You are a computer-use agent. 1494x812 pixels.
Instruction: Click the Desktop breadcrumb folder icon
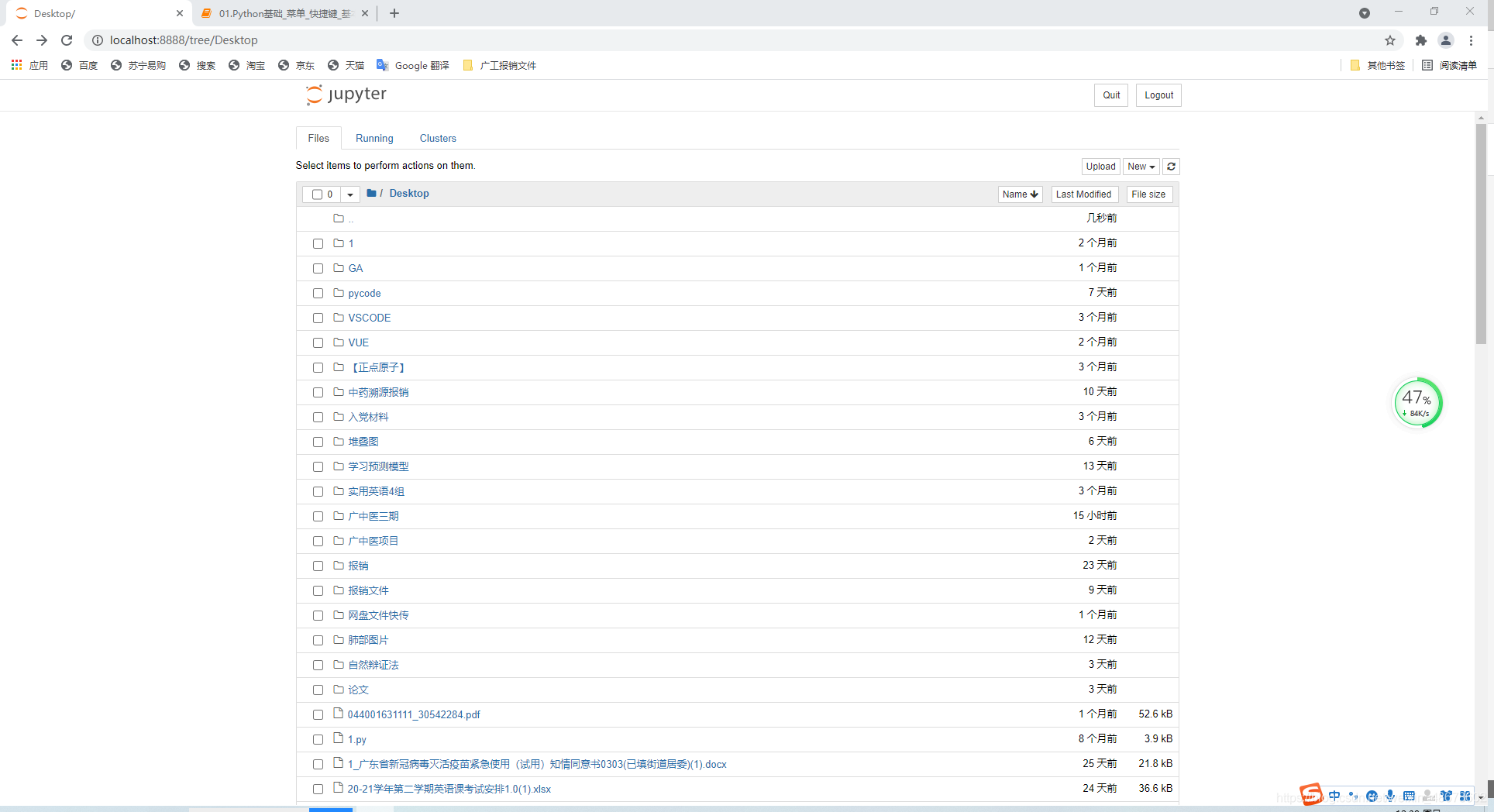(372, 193)
